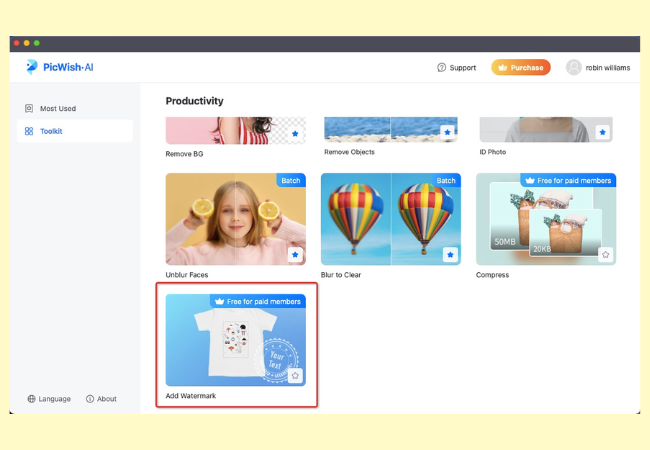650x450 pixels.
Task: Open the Add Watermark tool thumbnail
Action: click(235, 340)
